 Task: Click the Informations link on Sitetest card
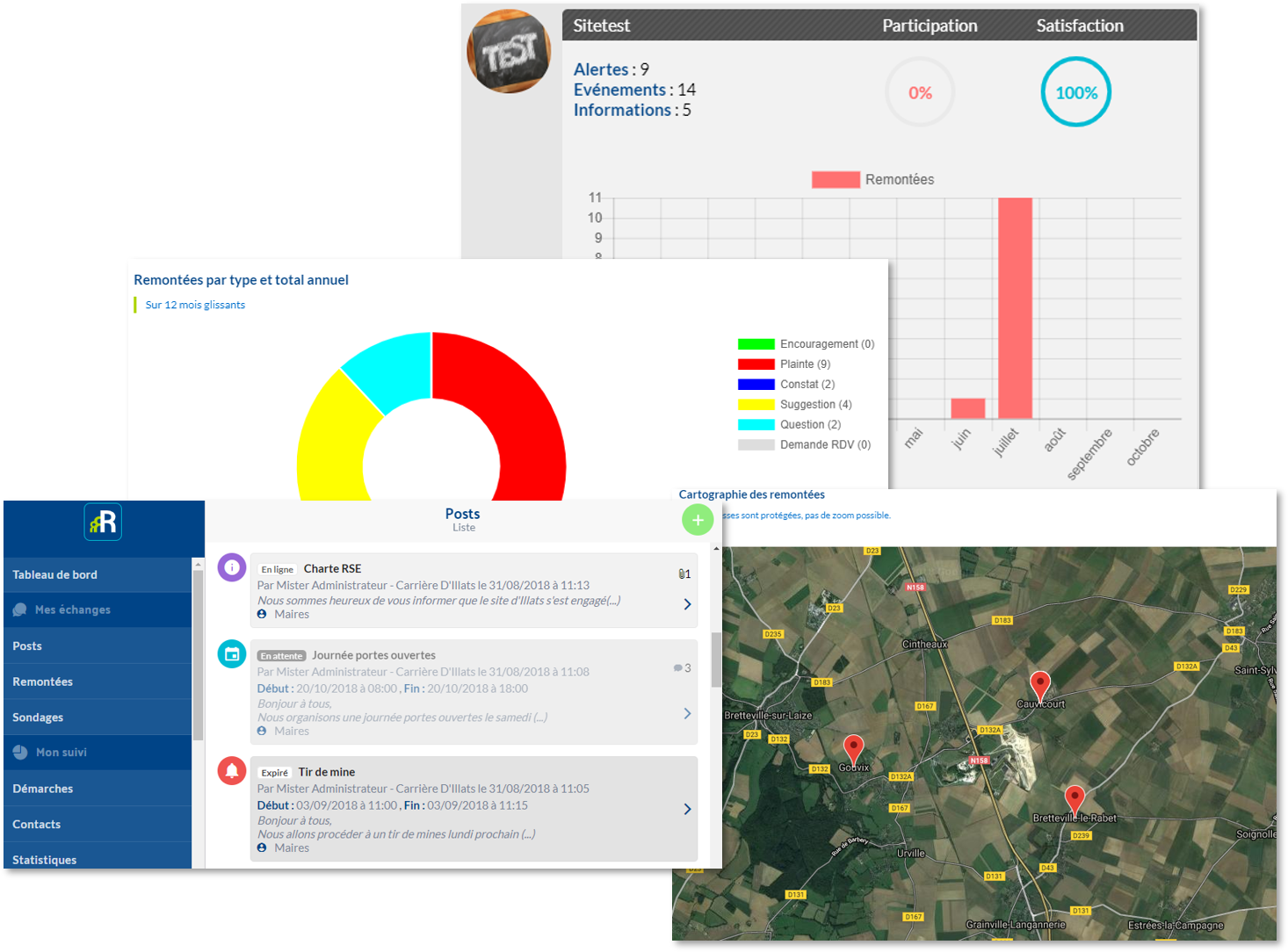[622, 110]
